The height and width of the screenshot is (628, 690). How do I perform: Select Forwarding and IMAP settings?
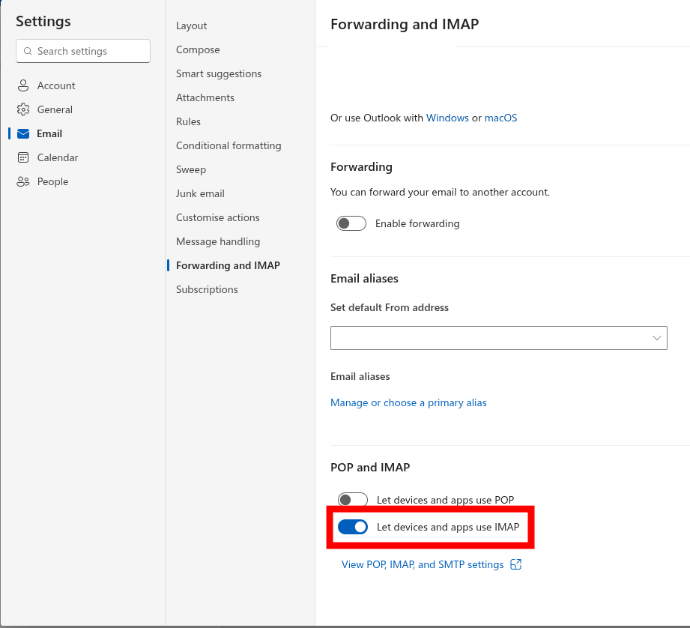pyautogui.click(x=228, y=265)
